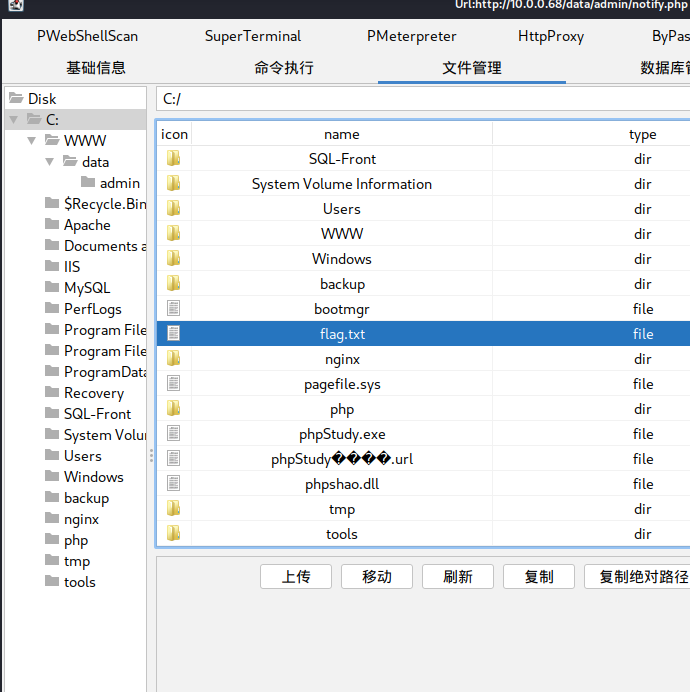Click the folder icon beside tools row
This screenshot has width=690, height=692.
[x=174, y=534]
